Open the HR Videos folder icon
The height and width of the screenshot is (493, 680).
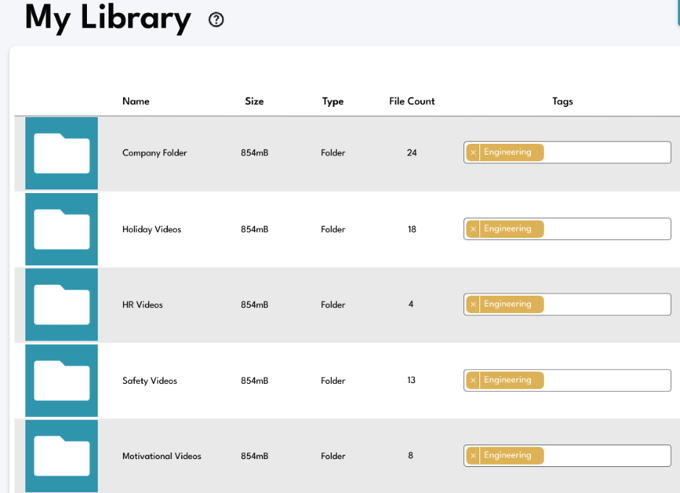click(62, 305)
